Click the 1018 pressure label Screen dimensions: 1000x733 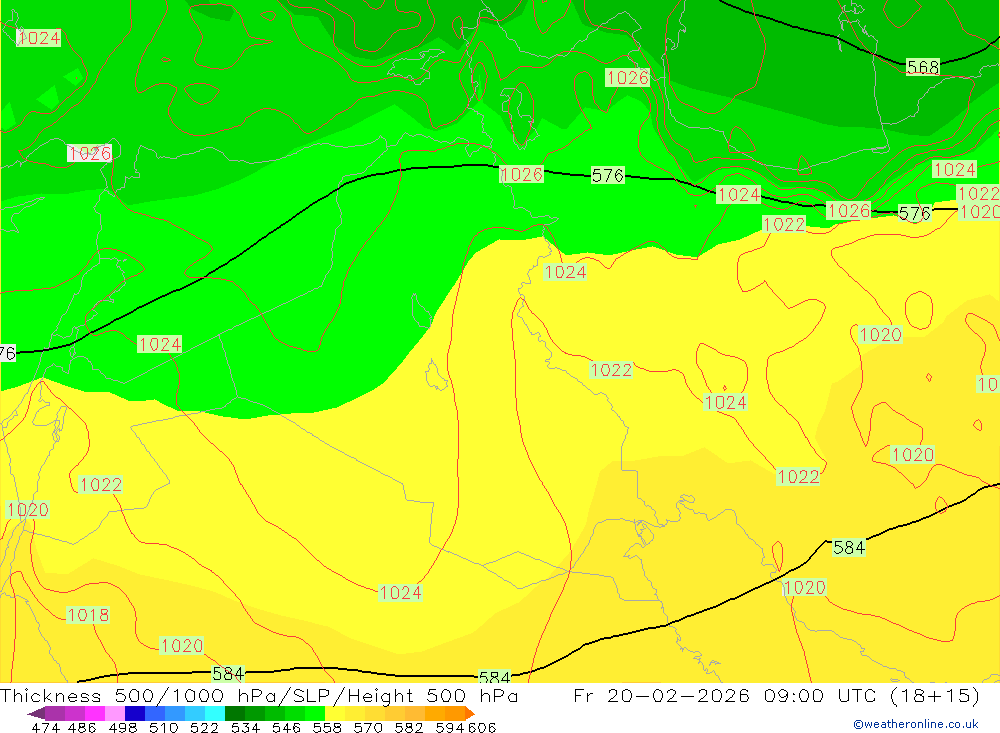(x=88, y=615)
